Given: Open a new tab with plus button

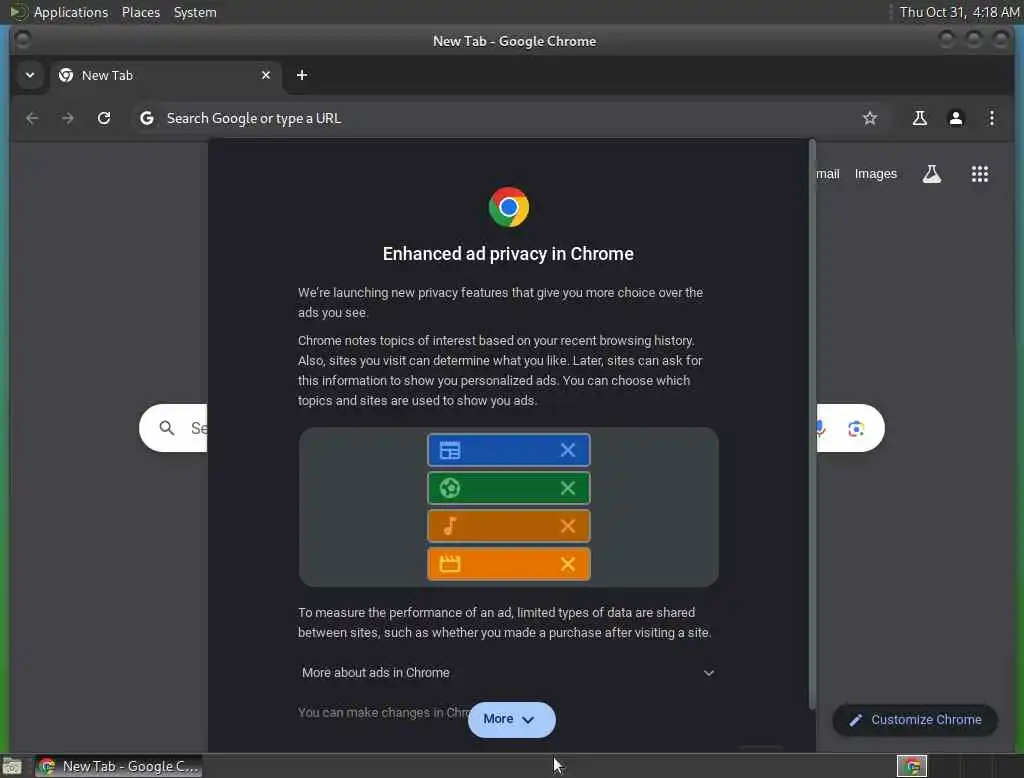Looking at the screenshot, I should click(302, 75).
